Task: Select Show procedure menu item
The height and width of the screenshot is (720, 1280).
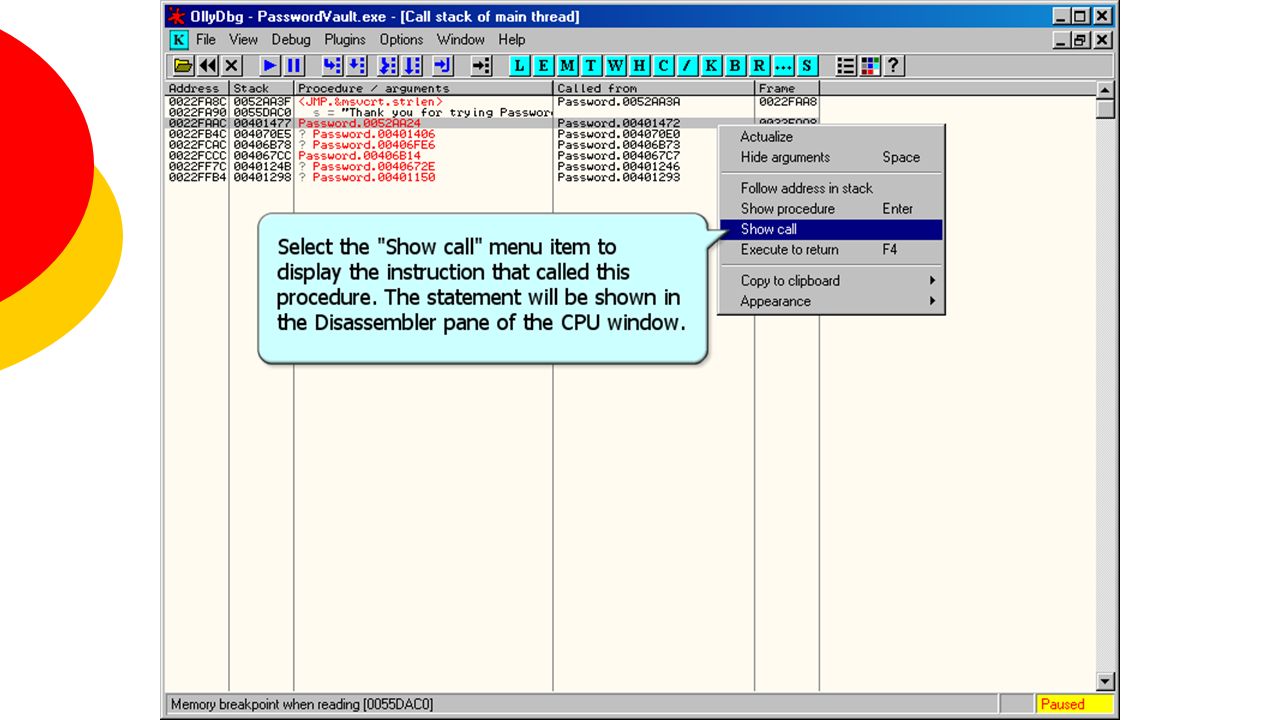Action: [831, 209]
